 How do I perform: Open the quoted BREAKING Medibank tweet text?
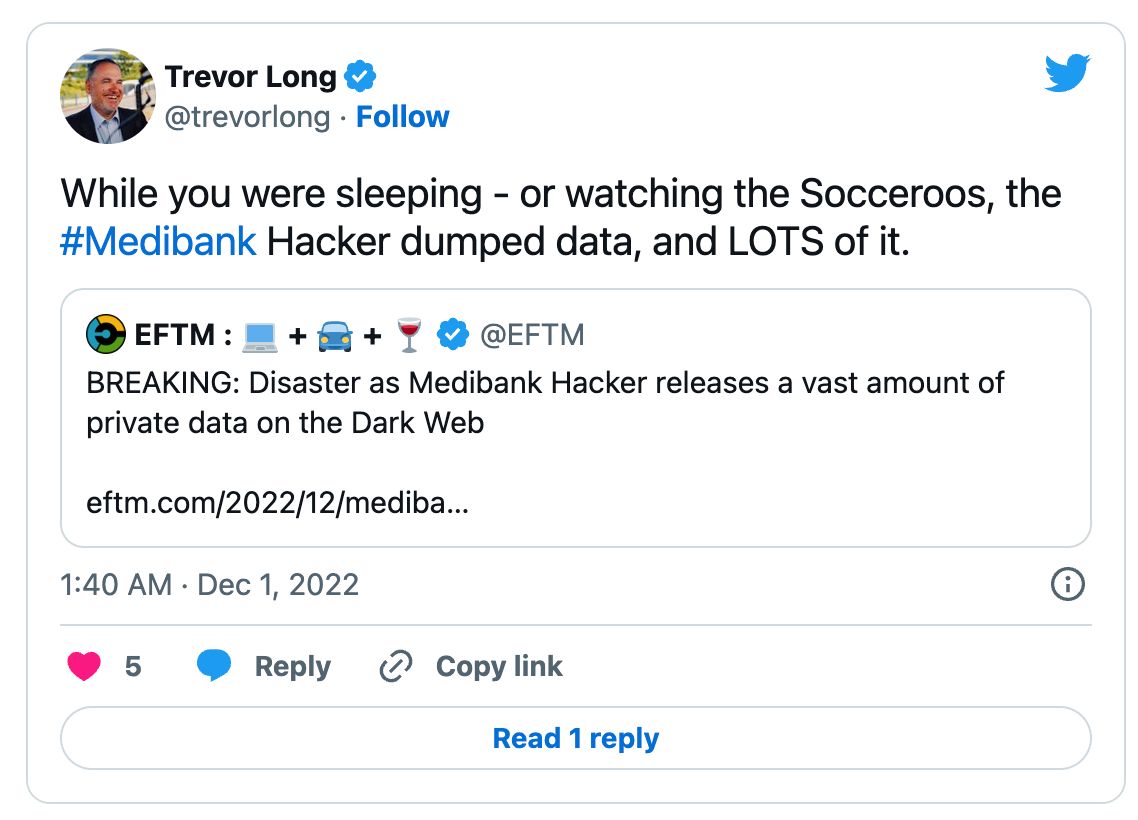click(x=545, y=402)
